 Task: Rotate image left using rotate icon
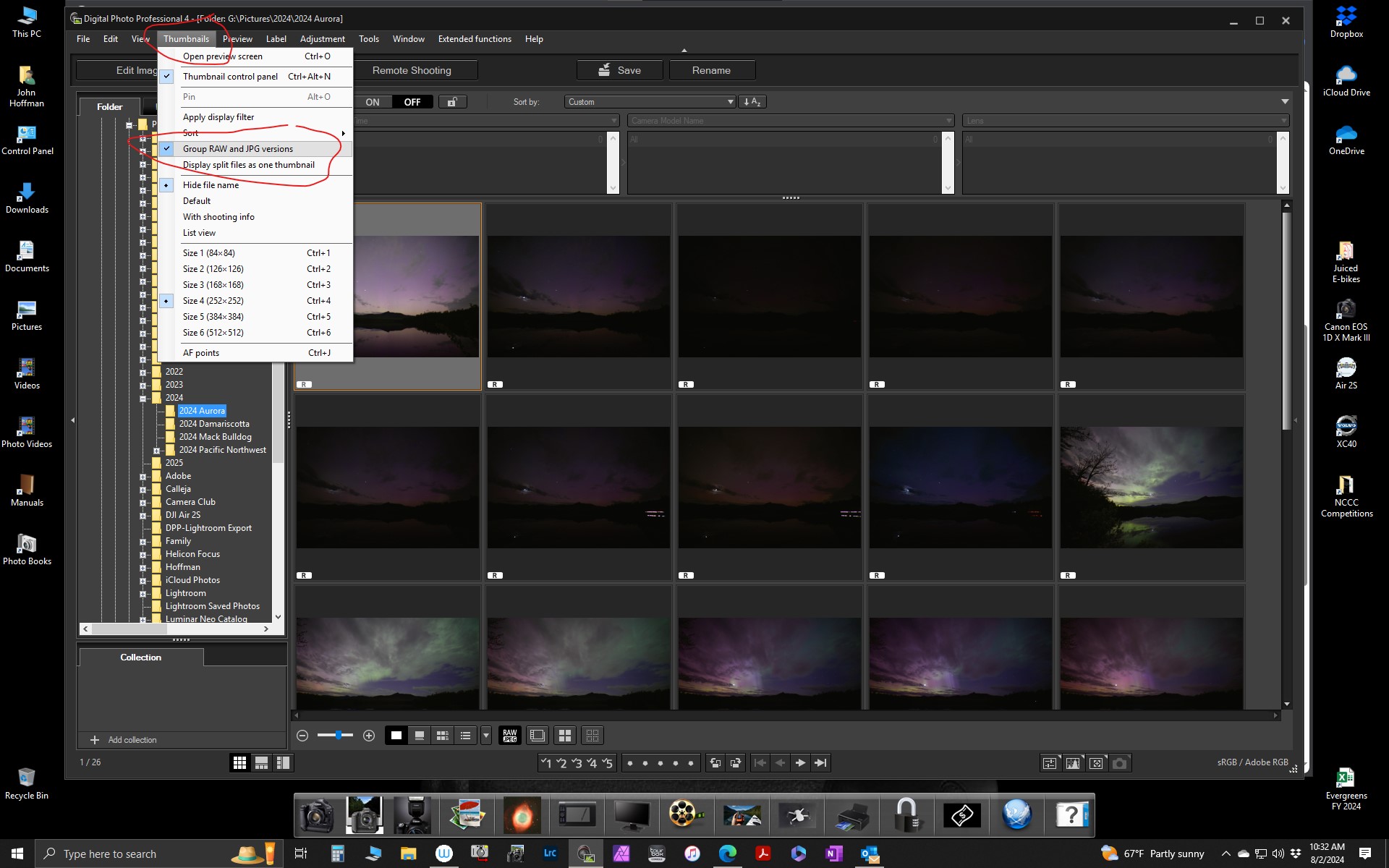[716, 762]
